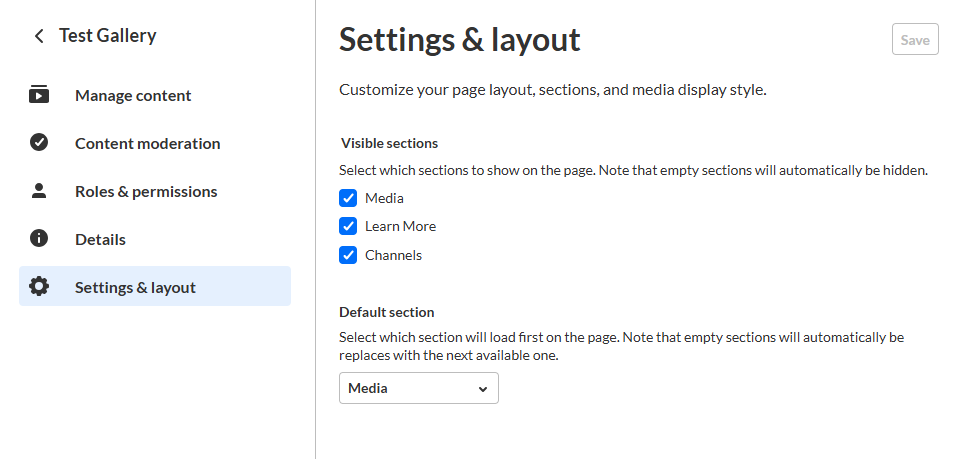
Task: Select the Settings & layout sidebar item
Action: 135,288
